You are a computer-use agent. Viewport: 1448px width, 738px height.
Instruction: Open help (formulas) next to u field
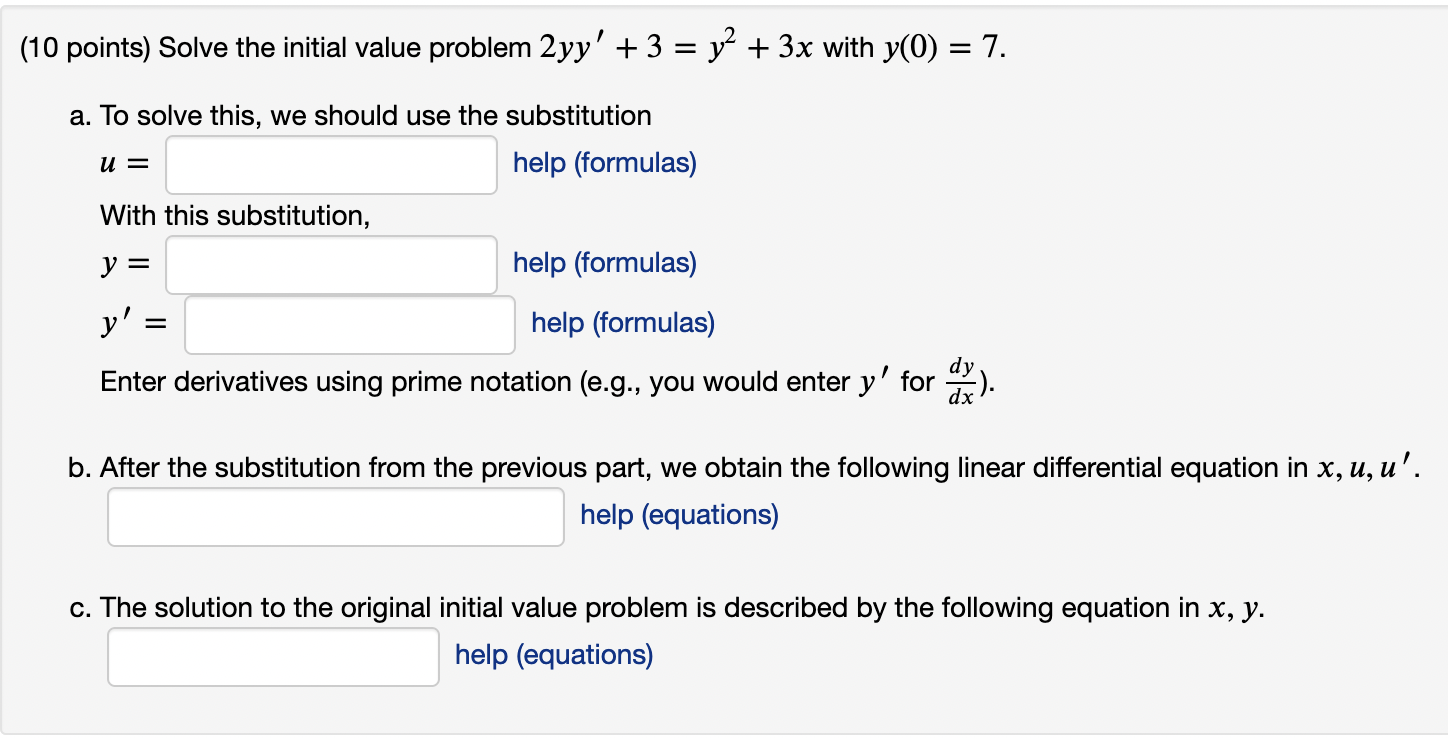pos(605,163)
